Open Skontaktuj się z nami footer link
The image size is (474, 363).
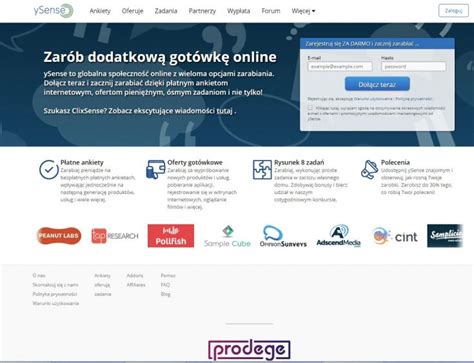(x=55, y=285)
